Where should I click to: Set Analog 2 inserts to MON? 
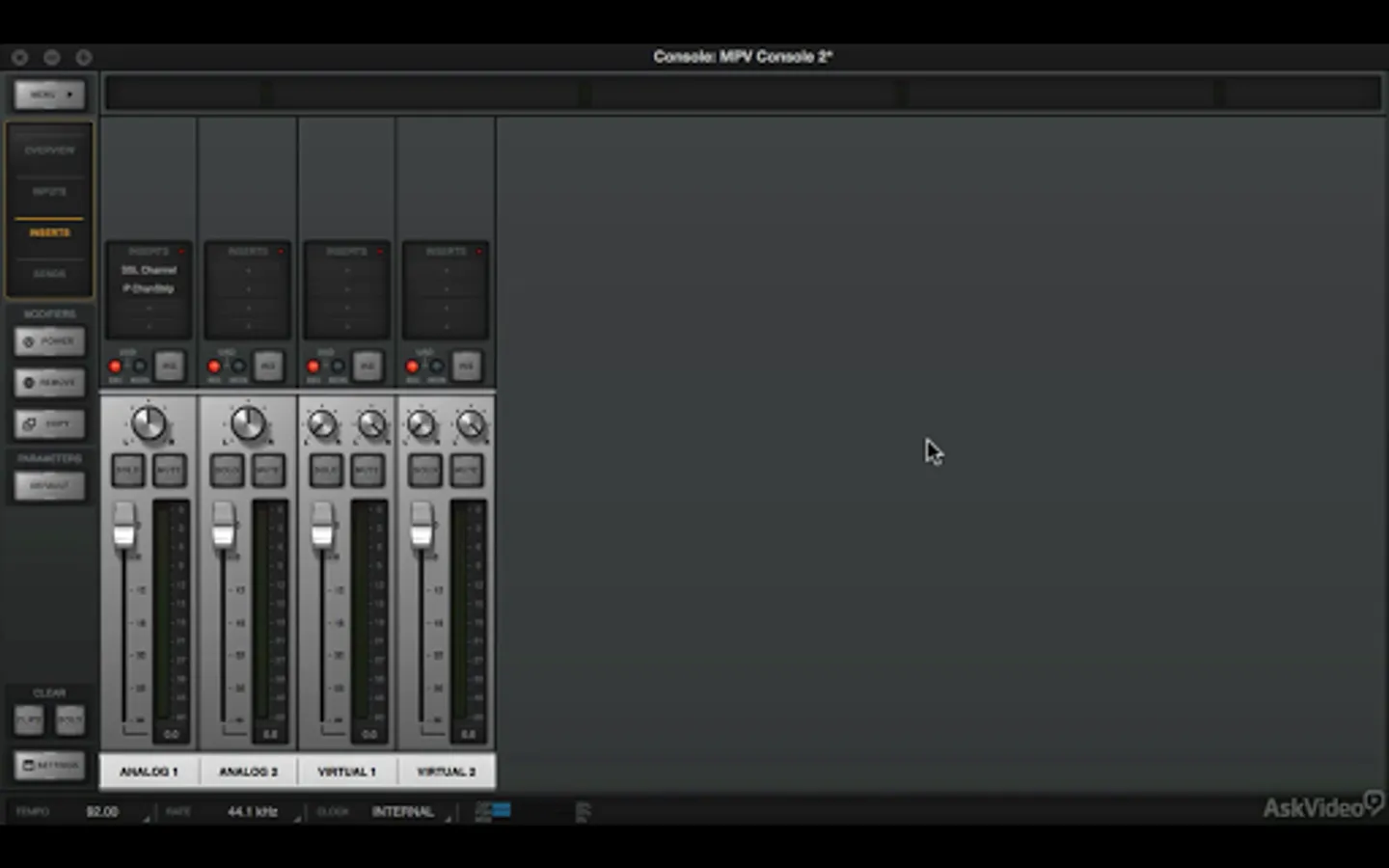[238, 366]
